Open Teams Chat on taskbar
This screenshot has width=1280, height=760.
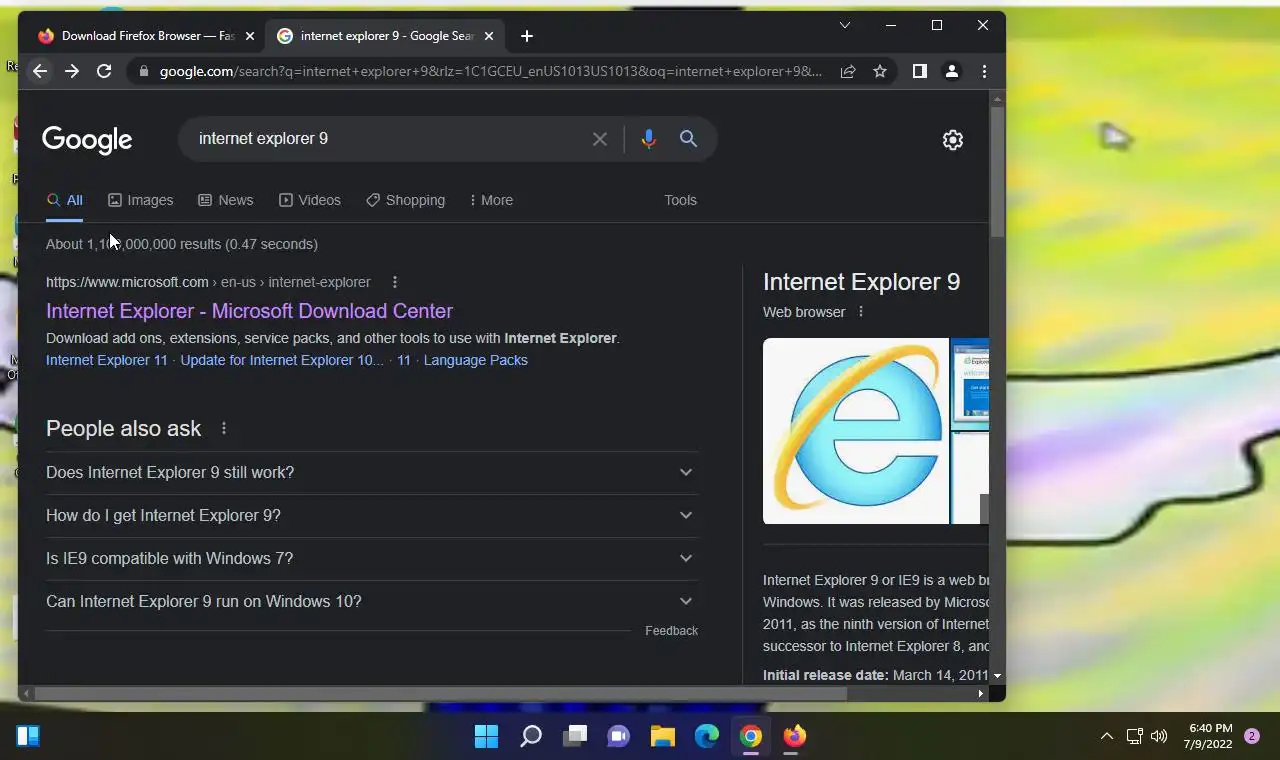pos(619,737)
